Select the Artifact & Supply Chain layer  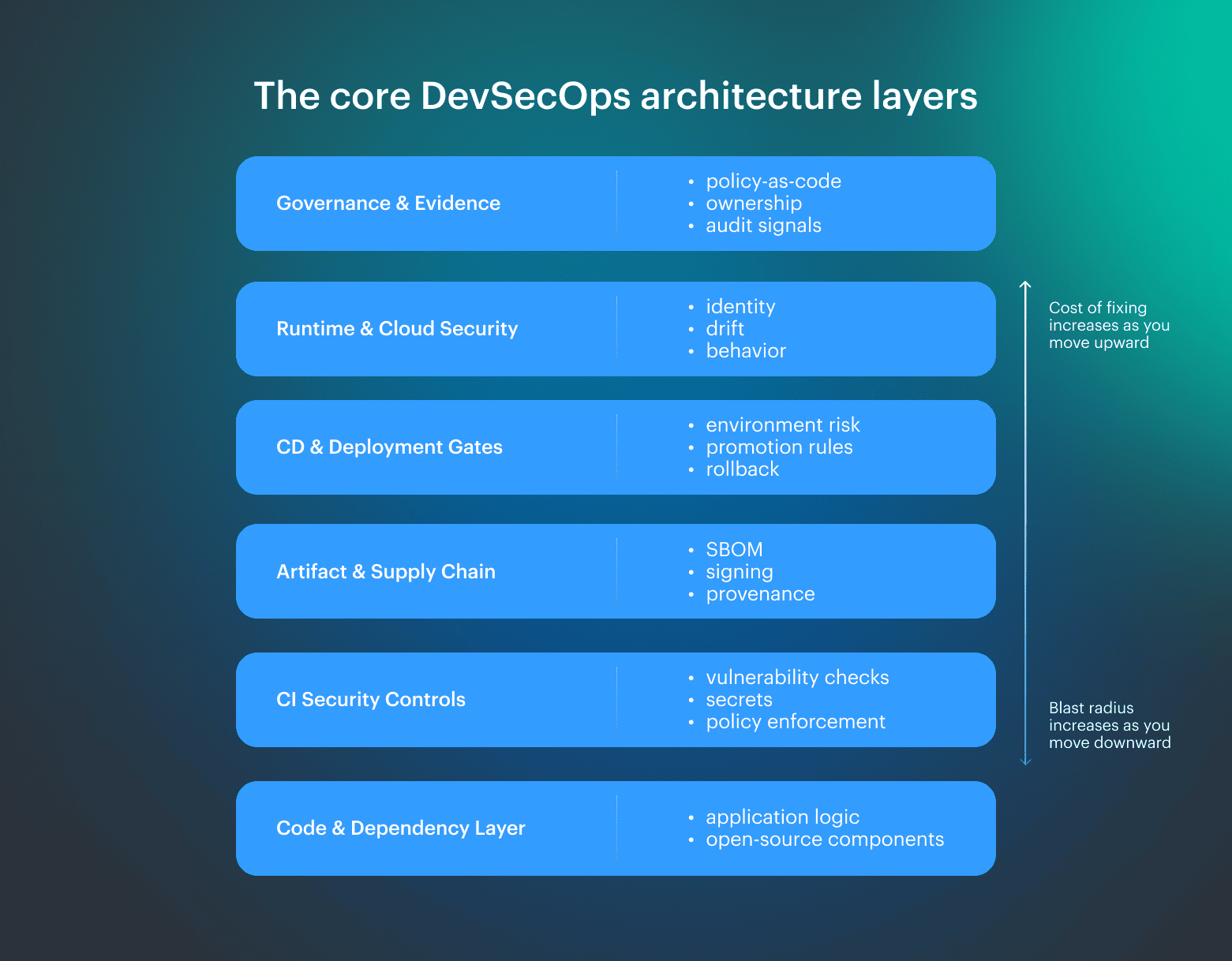coord(386,571)
